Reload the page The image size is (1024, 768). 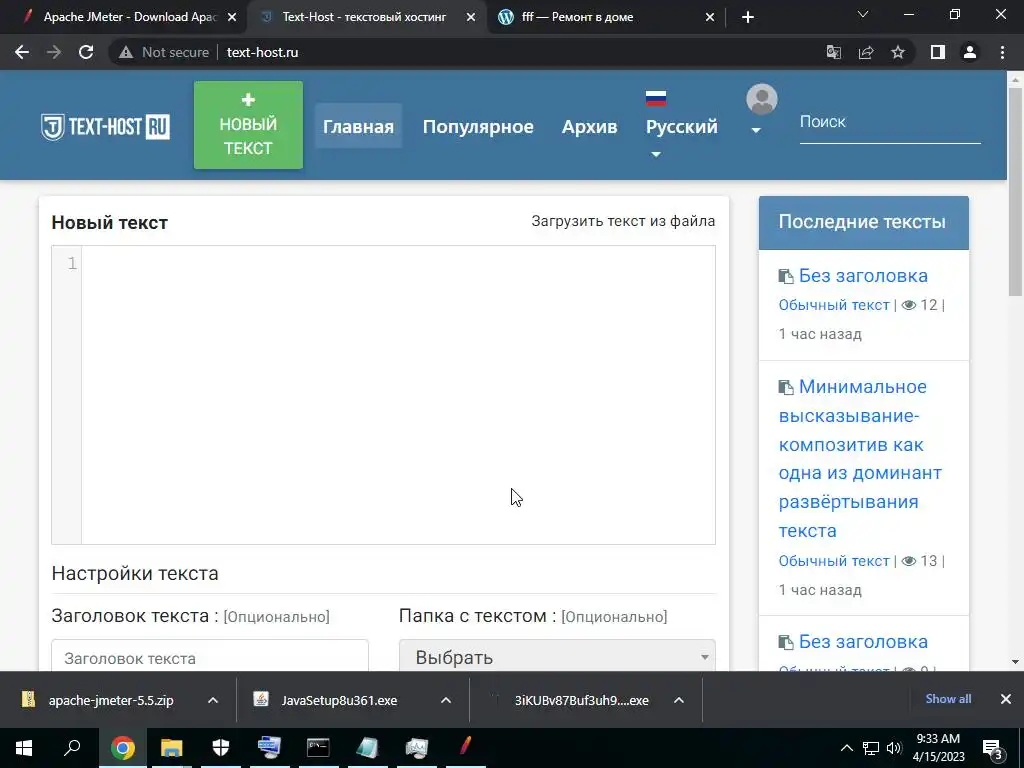(x=86, y=52)
